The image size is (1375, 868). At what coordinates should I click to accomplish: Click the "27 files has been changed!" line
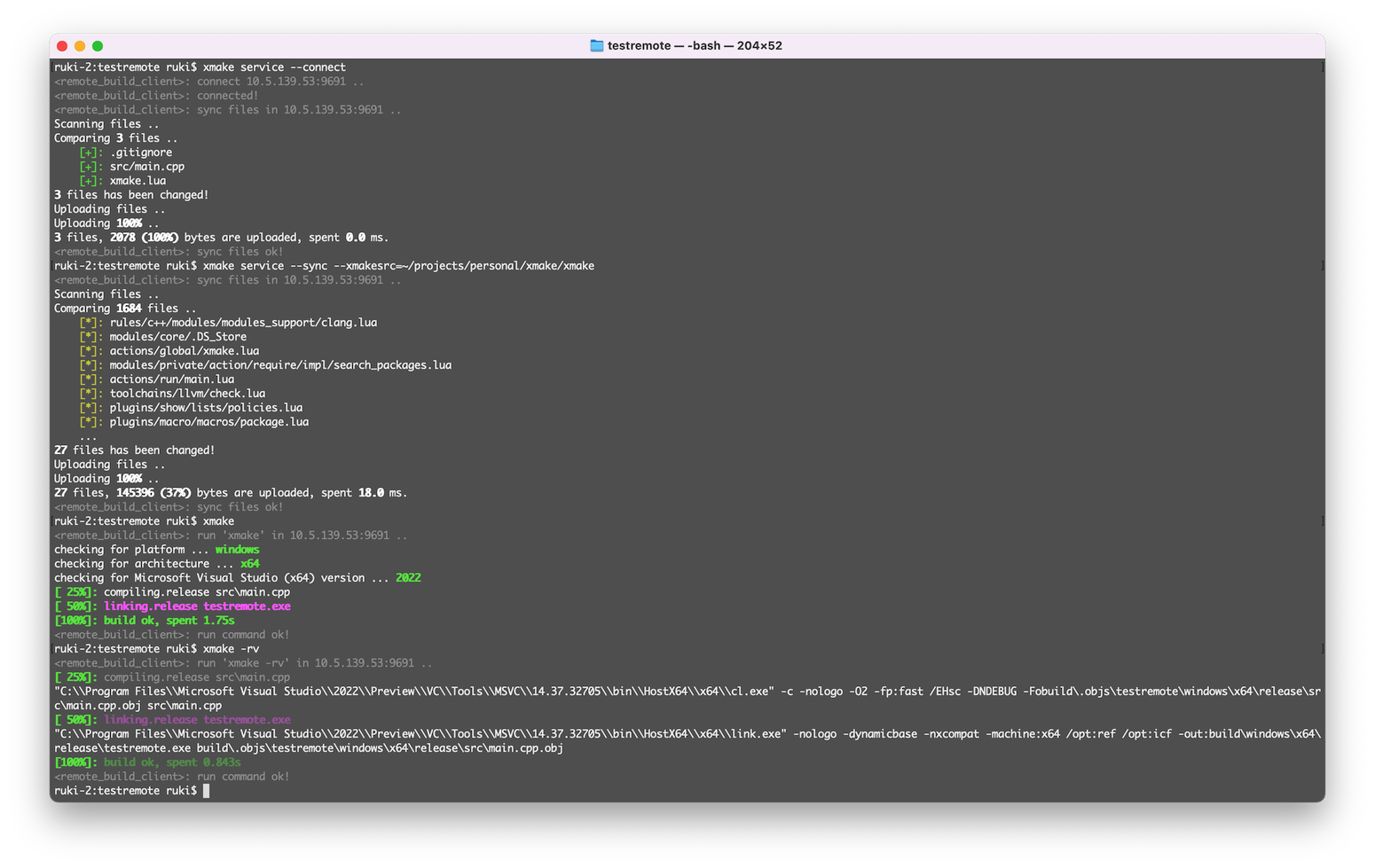(x=134, y=450)
